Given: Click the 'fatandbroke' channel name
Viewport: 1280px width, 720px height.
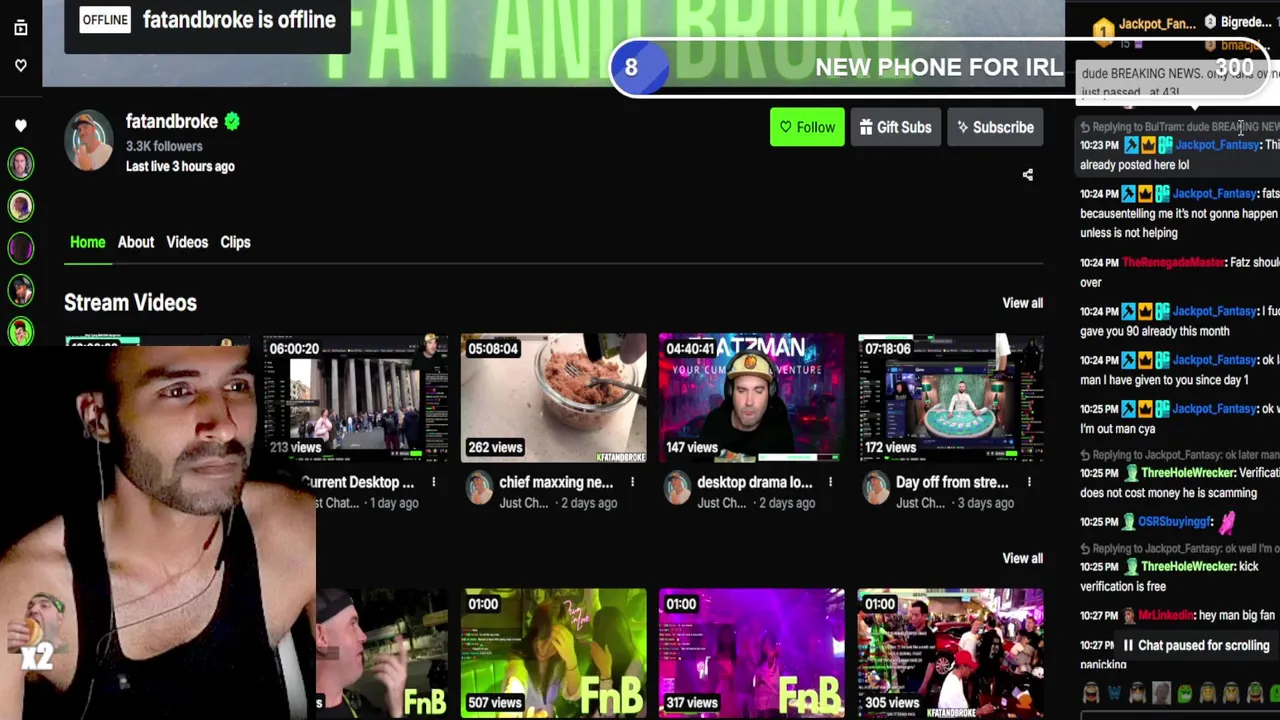Looking at the screenshot, I should tap(172, 121).
